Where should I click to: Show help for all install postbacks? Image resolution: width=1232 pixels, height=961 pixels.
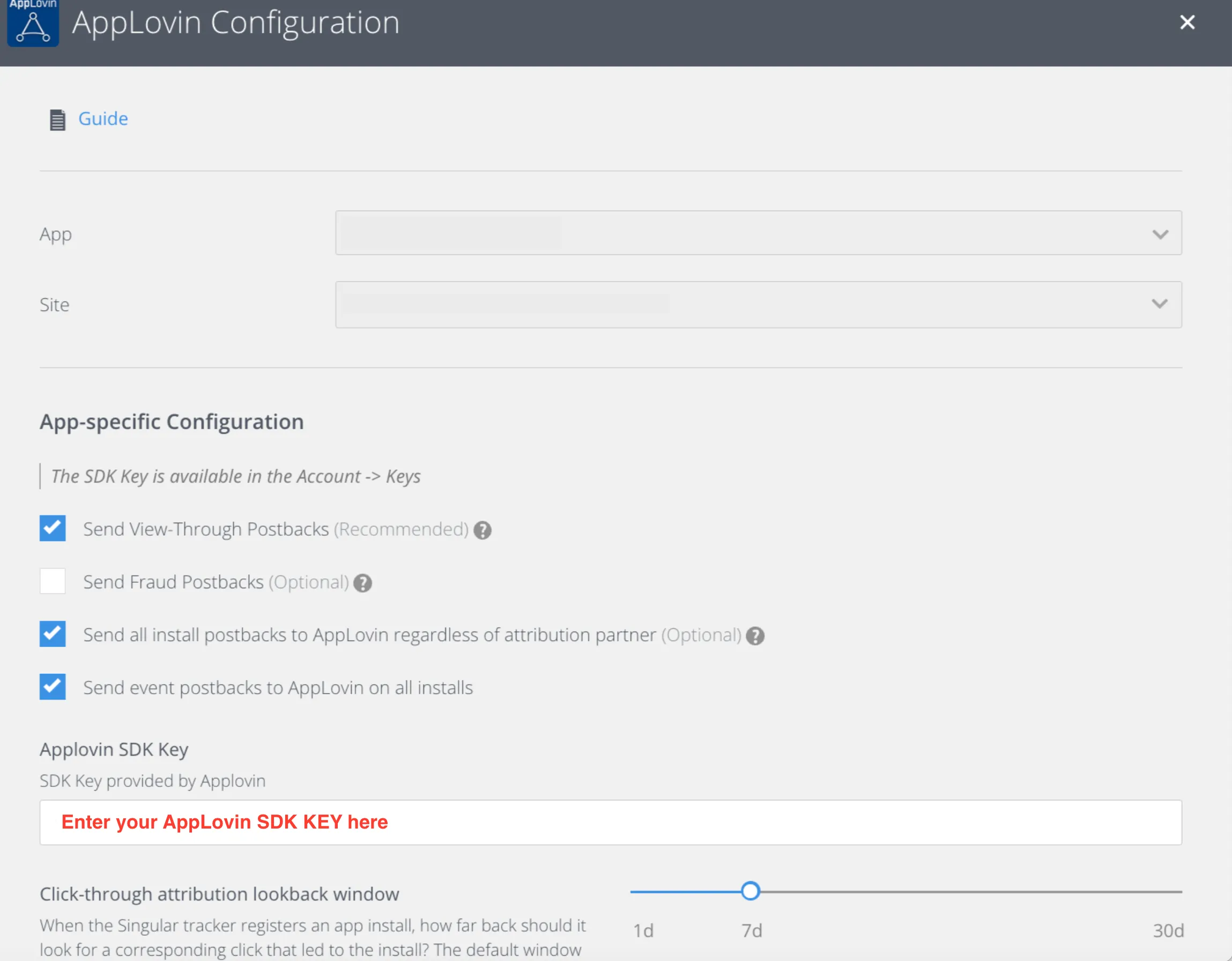755,636
